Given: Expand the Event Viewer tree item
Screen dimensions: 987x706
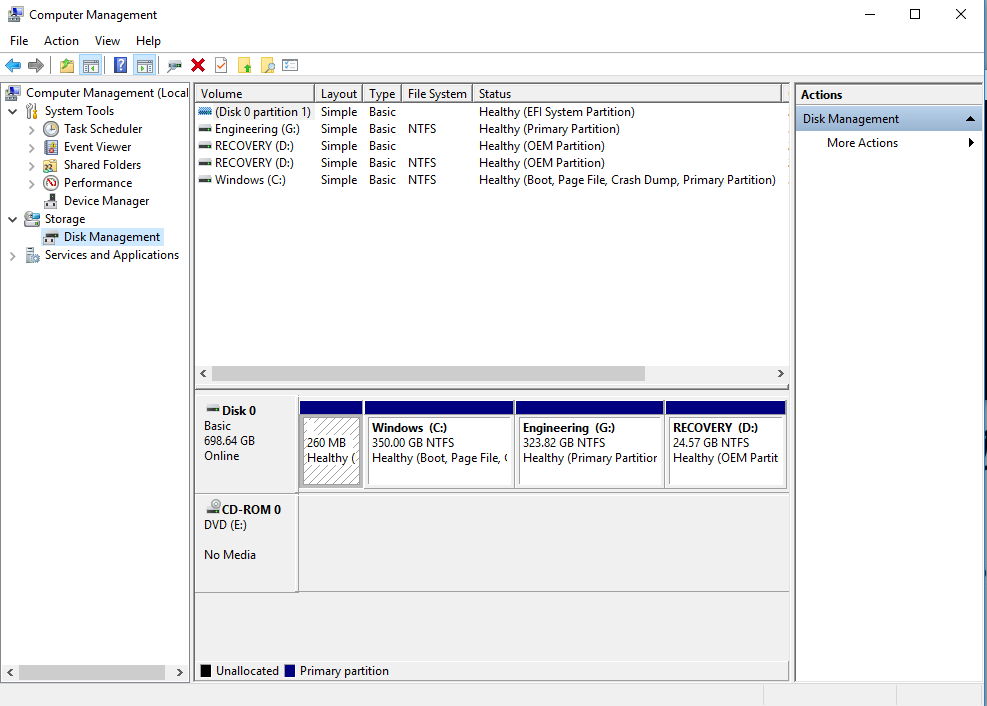Looking at the screenshot, I should tap(30, 146).
